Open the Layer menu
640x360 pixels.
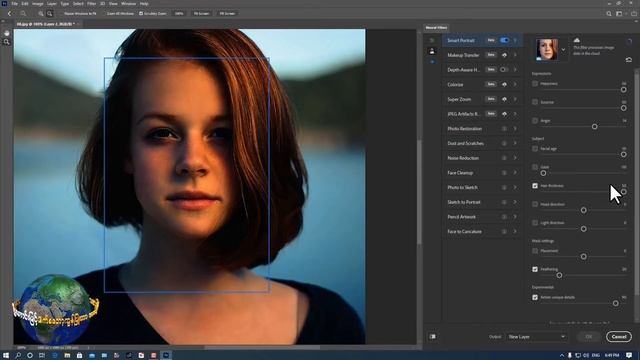tap(52, 4)
